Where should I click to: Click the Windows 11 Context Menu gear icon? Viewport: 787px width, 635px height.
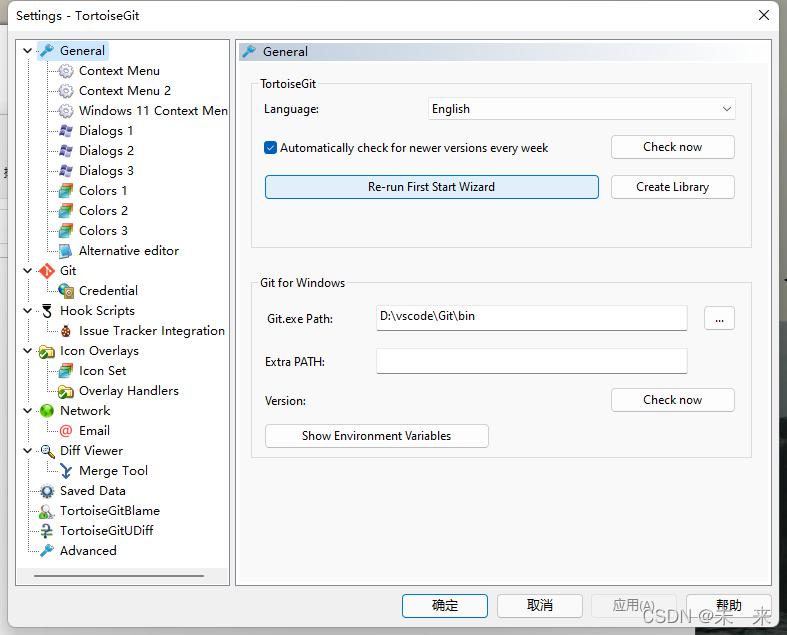click(66, 111)
